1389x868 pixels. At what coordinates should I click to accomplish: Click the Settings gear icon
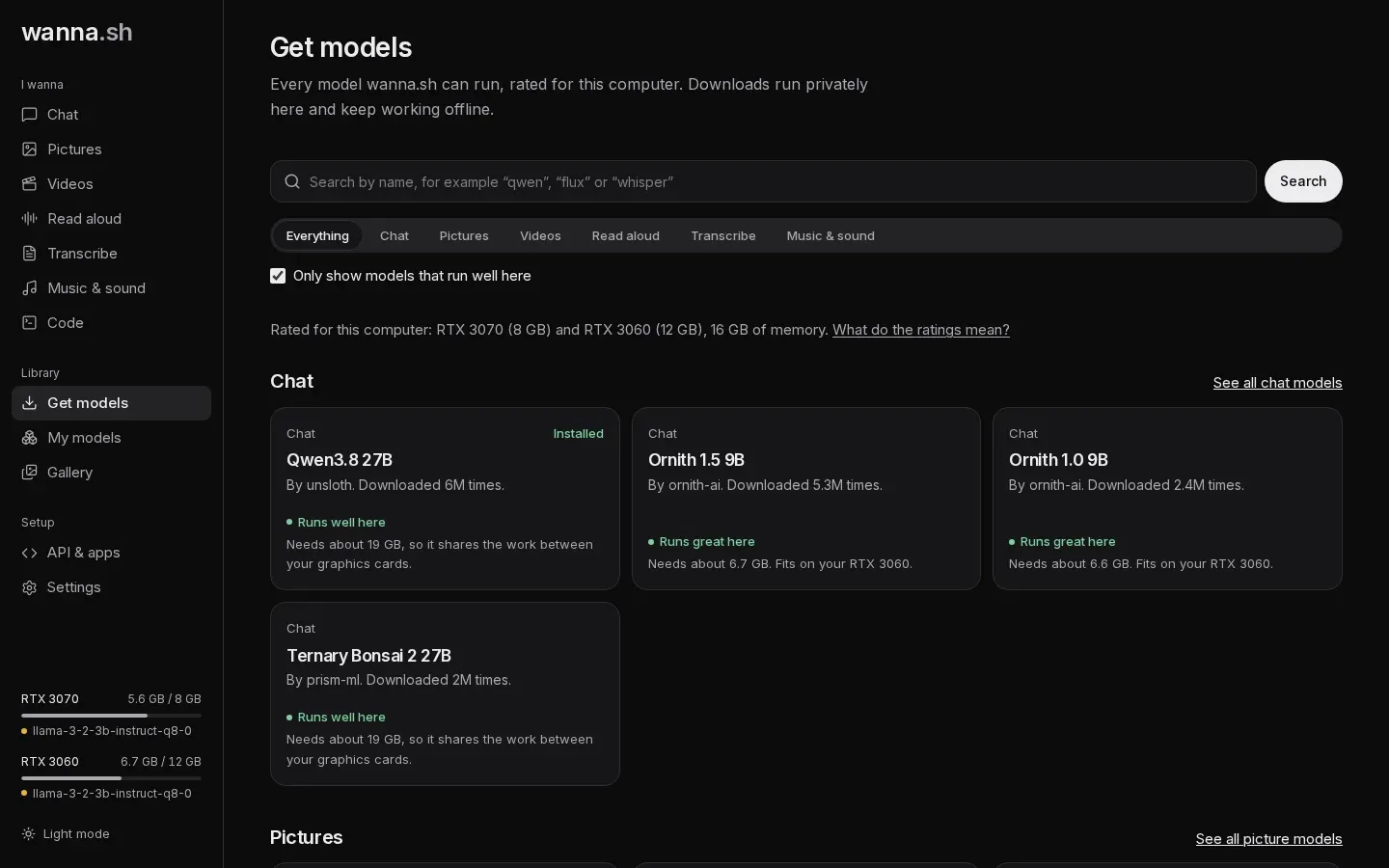[x=29, y=587]
